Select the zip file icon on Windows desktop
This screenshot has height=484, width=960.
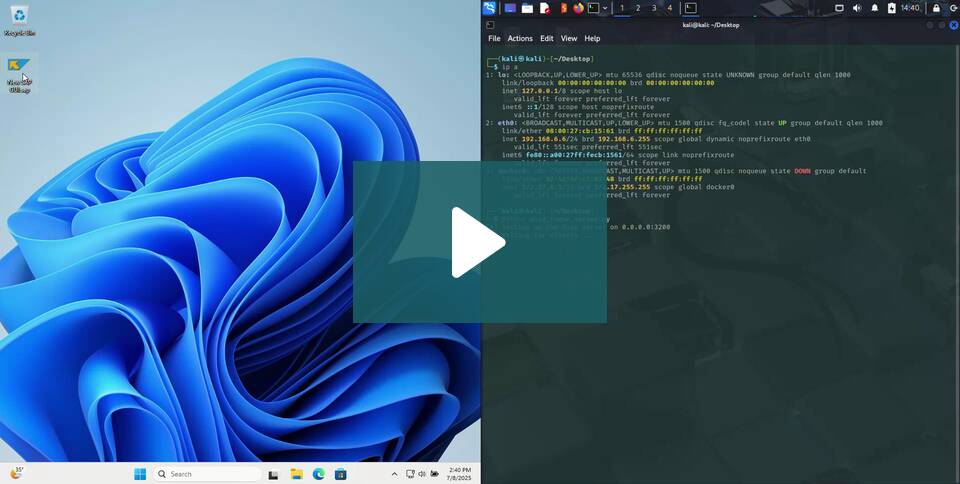(20, 75)
